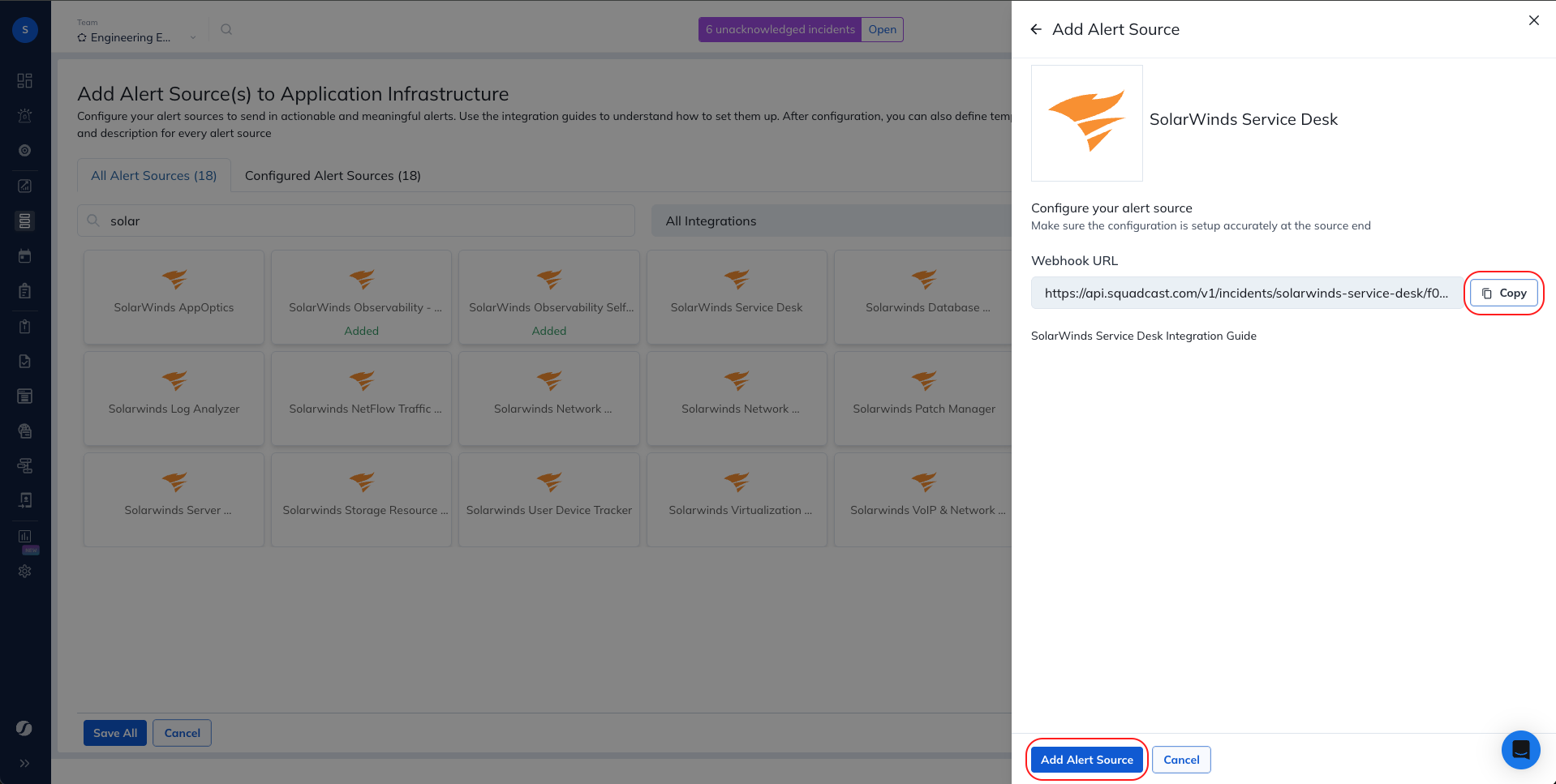Close the Add Alert Source panel
Image resolution: width=1556 pixels, height=784 pixels.
(1533, 20)
